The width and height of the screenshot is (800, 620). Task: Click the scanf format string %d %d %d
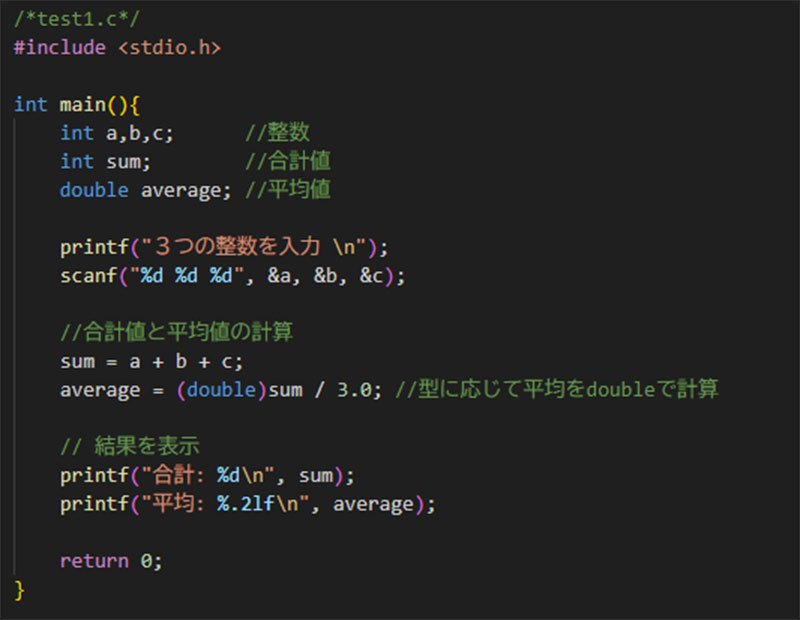(x=187, y=276)
